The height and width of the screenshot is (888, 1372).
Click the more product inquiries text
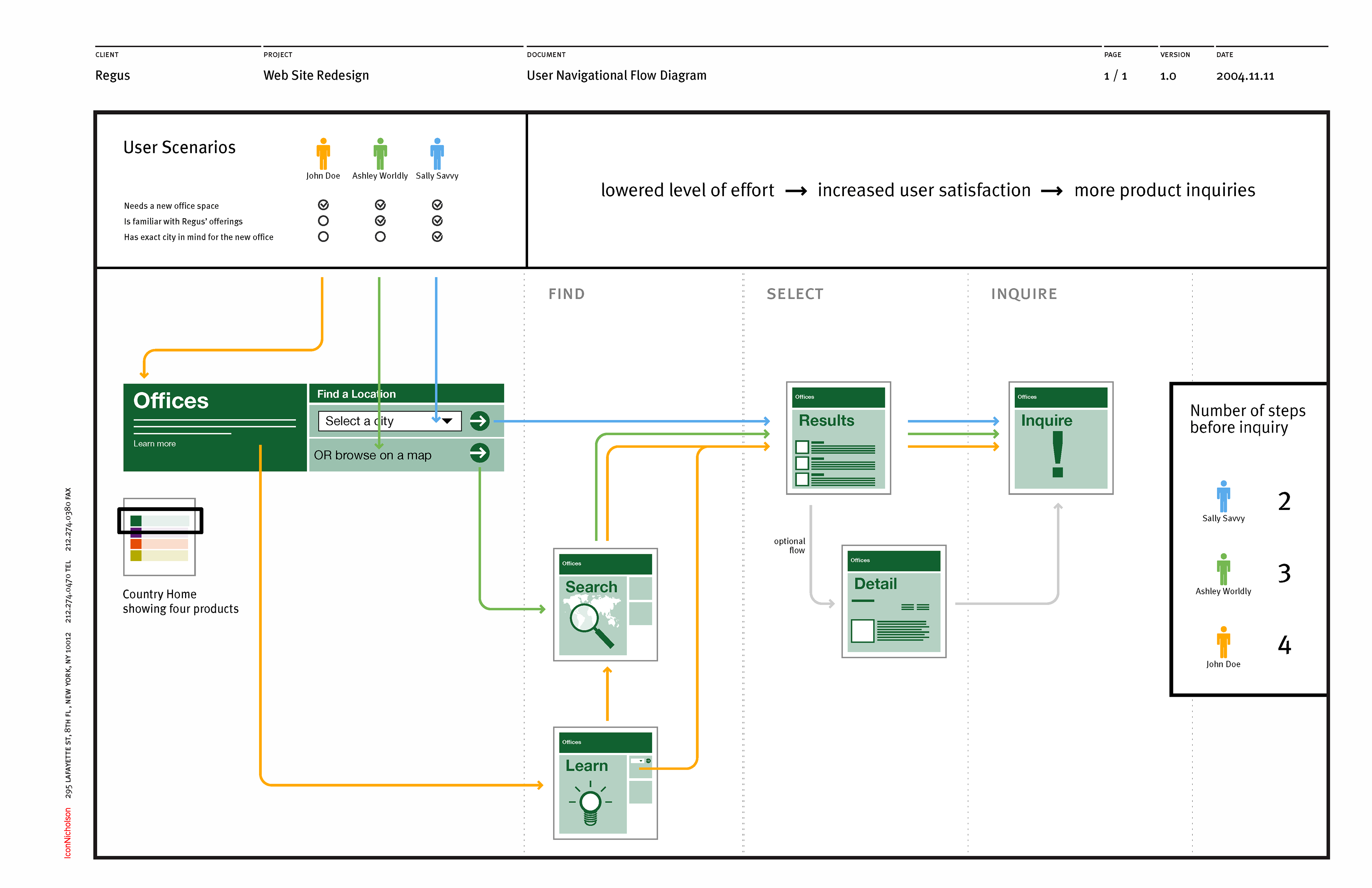[1164, 190]
